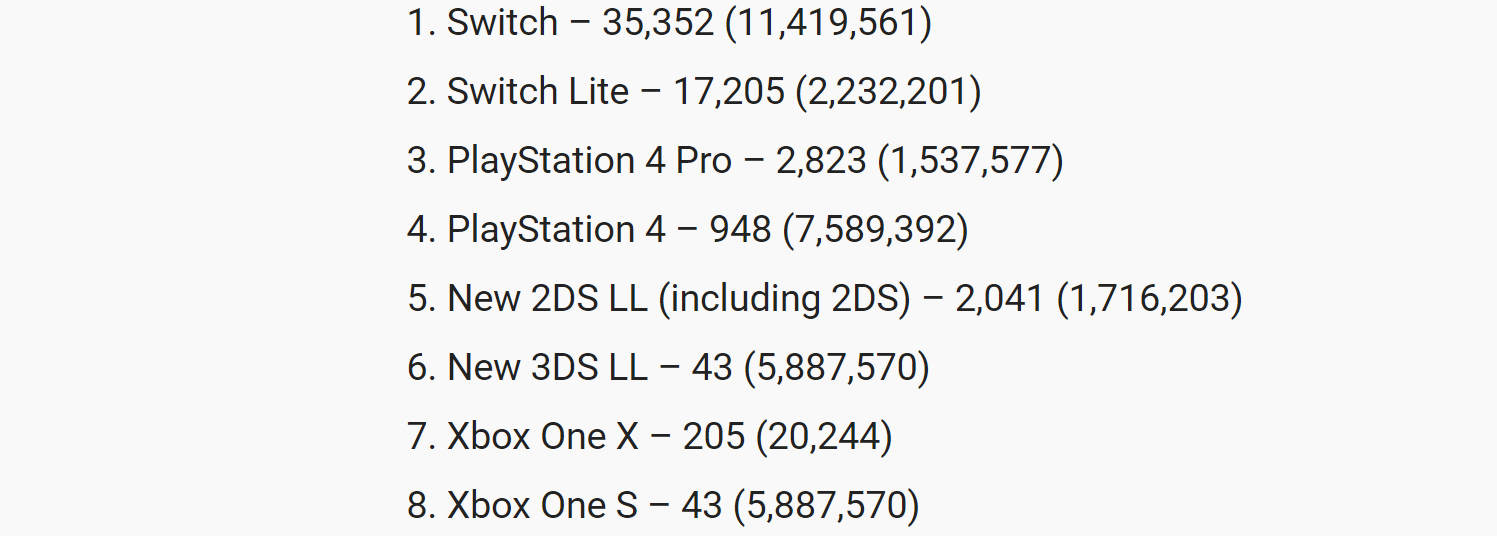Screen dimensions: 1497x536
Task: Click the 11,419,561 total in parentheses
Action: click(828, 22)
